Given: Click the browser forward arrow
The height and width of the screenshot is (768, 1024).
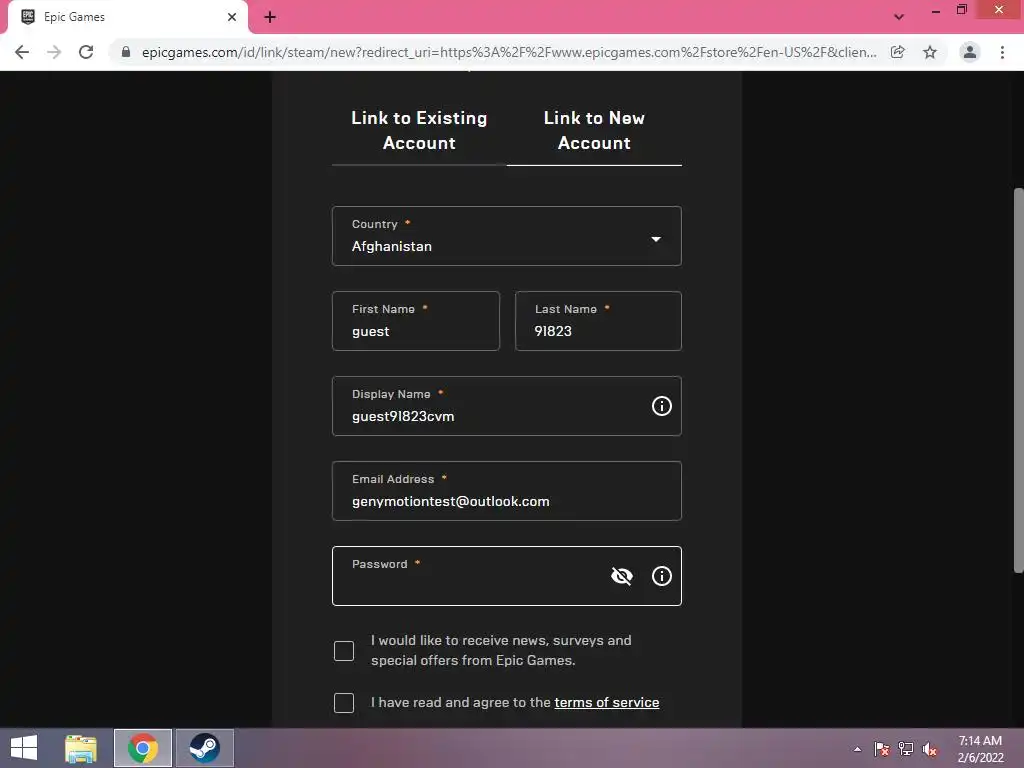Looking at the screenshot, I should [x=54, y=52].
